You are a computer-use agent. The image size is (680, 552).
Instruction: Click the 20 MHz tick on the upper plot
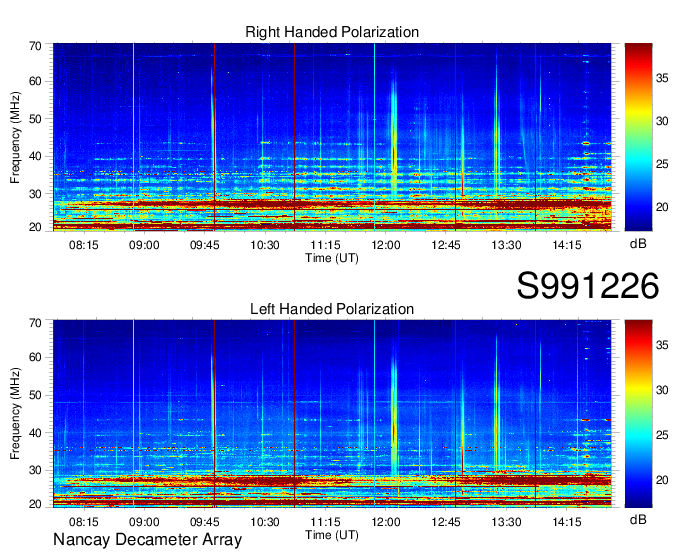pyautogui.click(x=35, y=227)
